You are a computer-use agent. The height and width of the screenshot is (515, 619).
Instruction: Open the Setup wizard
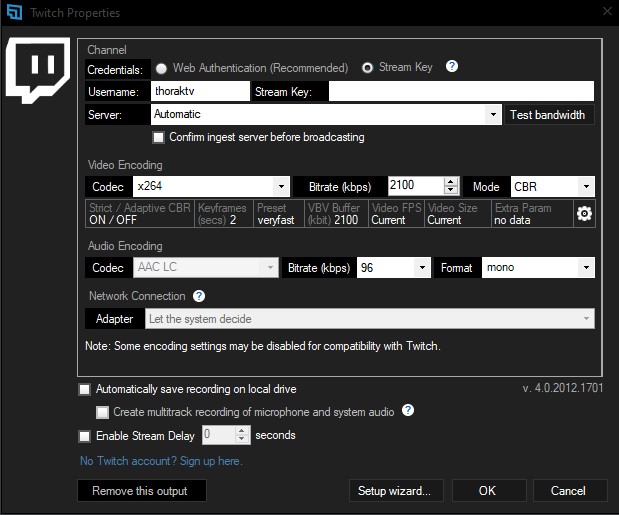(394, 491)
